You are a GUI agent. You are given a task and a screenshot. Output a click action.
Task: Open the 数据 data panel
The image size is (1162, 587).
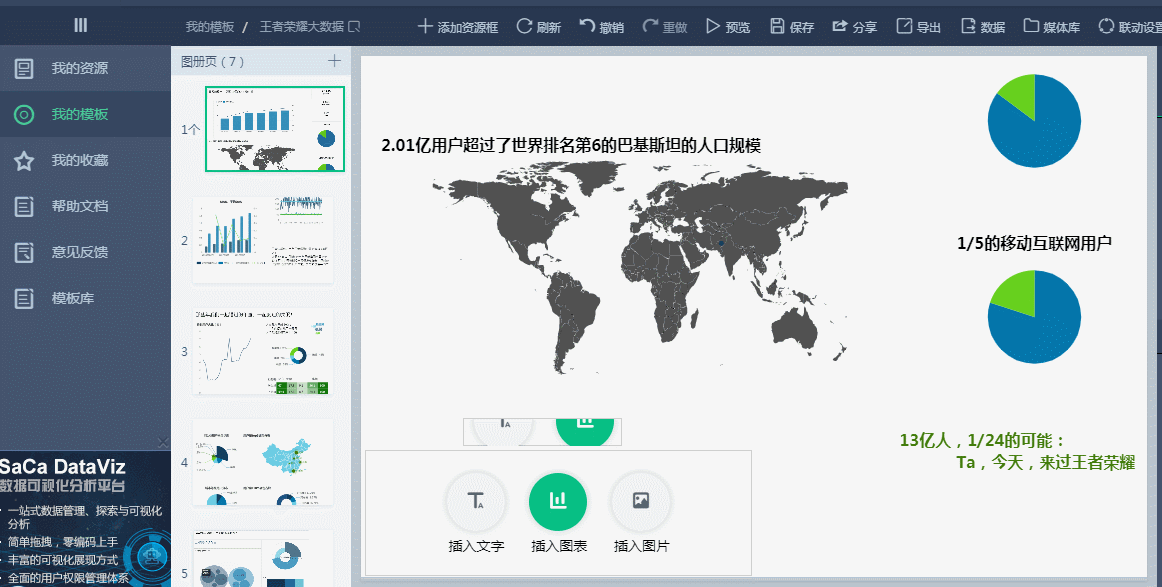click(983, 27)
